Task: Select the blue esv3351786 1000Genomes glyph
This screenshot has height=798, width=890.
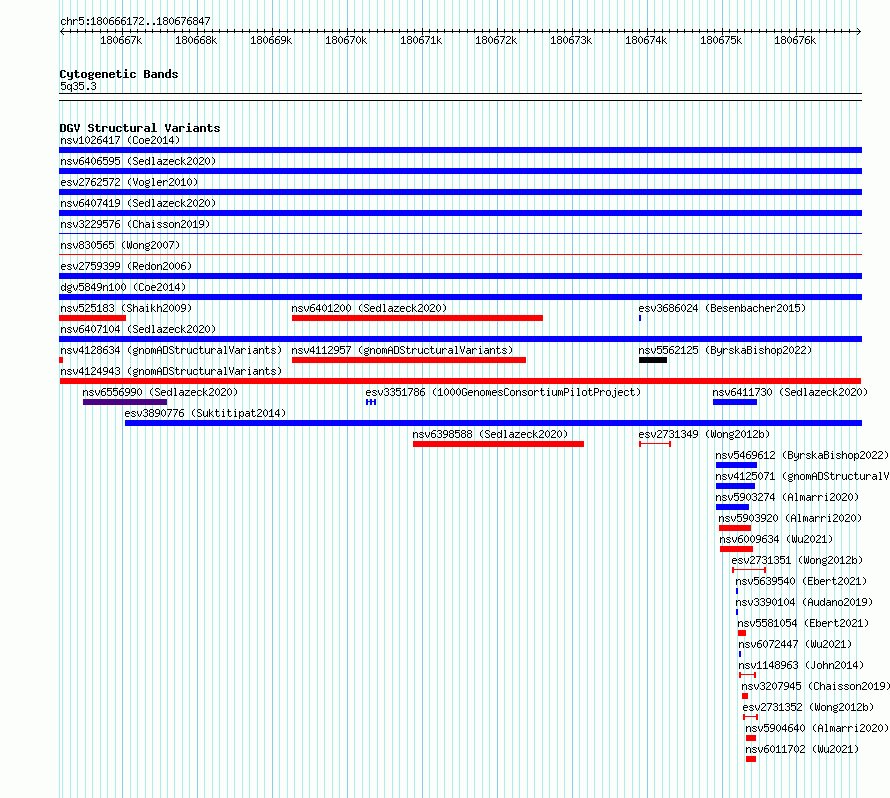Action: pyautogui.click(x=371, y=402)
